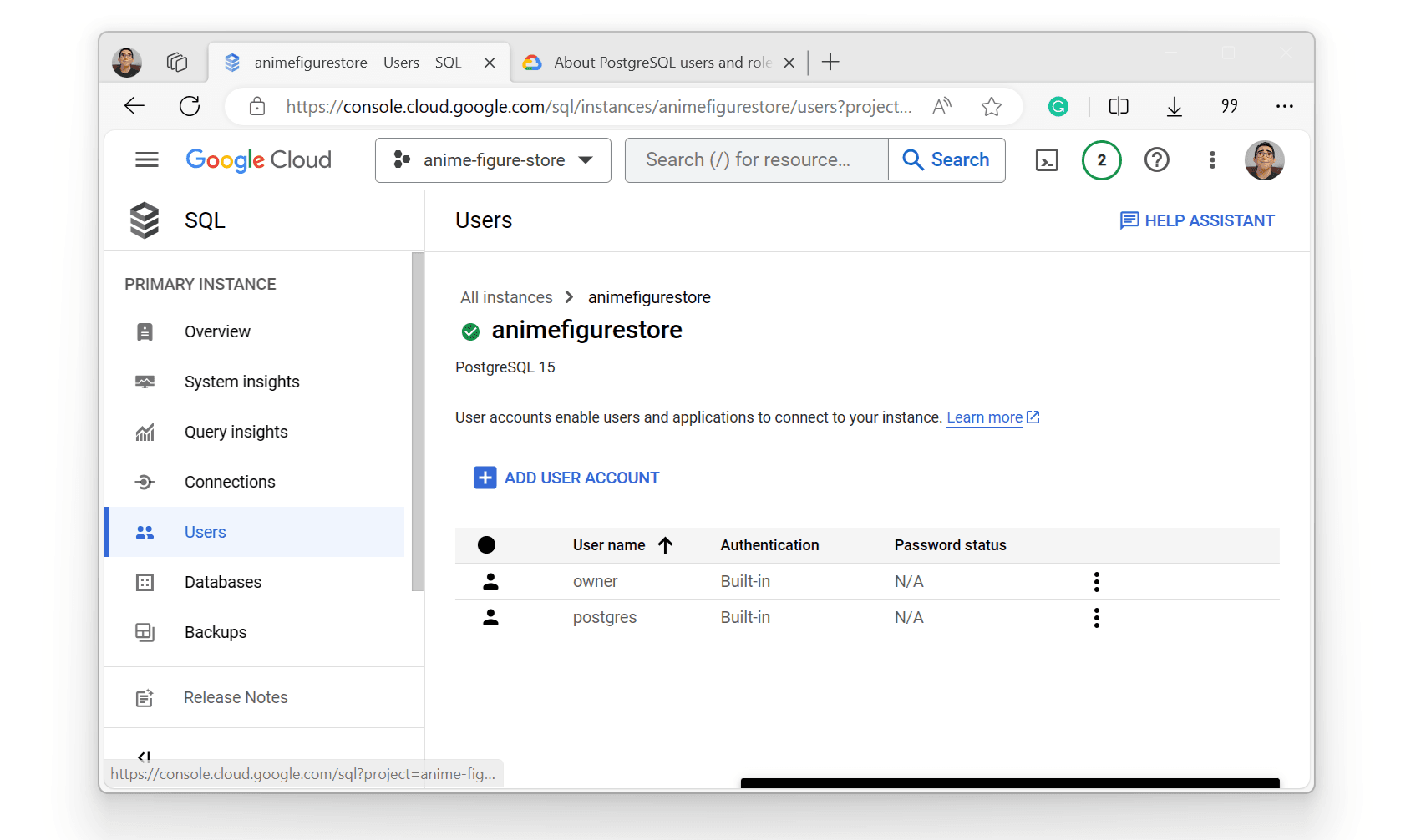View site information lock icon

pyautogui.click(x=257, y=106)
